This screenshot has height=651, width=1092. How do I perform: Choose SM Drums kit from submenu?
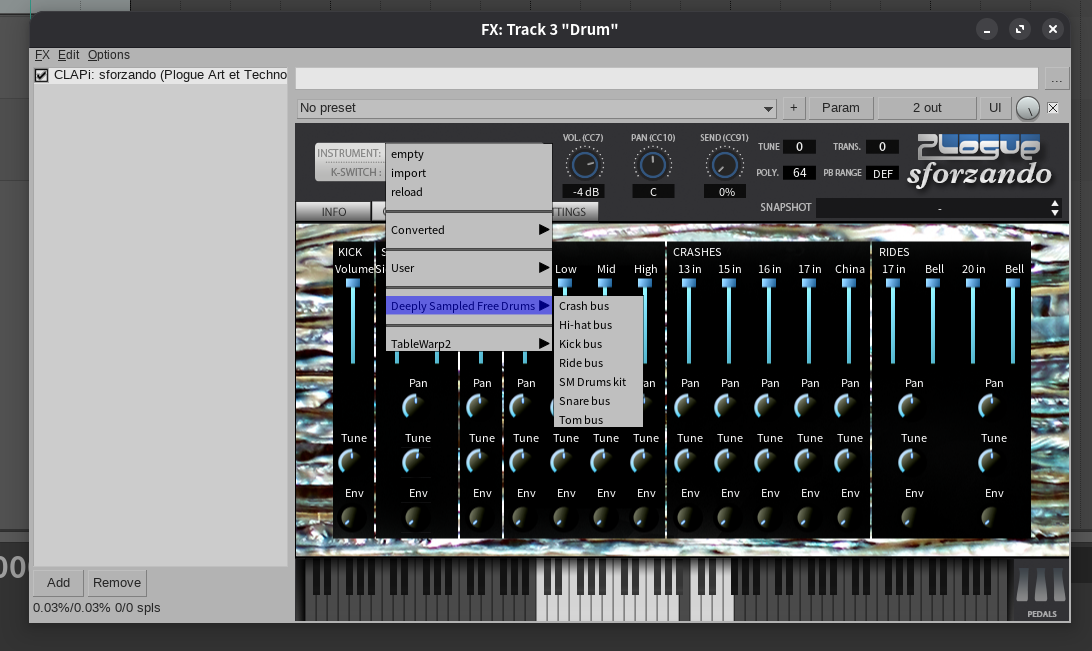coord(592,382)
